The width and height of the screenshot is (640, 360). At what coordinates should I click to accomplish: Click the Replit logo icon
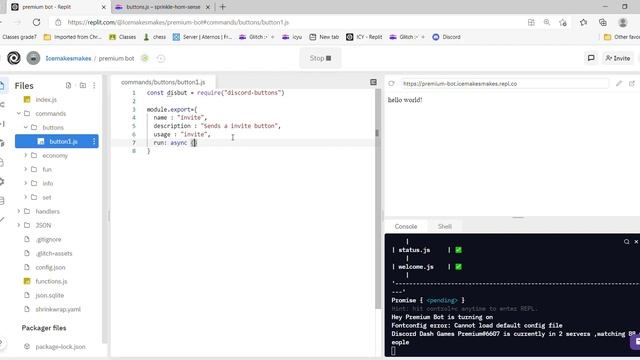(x=13, y=58)
